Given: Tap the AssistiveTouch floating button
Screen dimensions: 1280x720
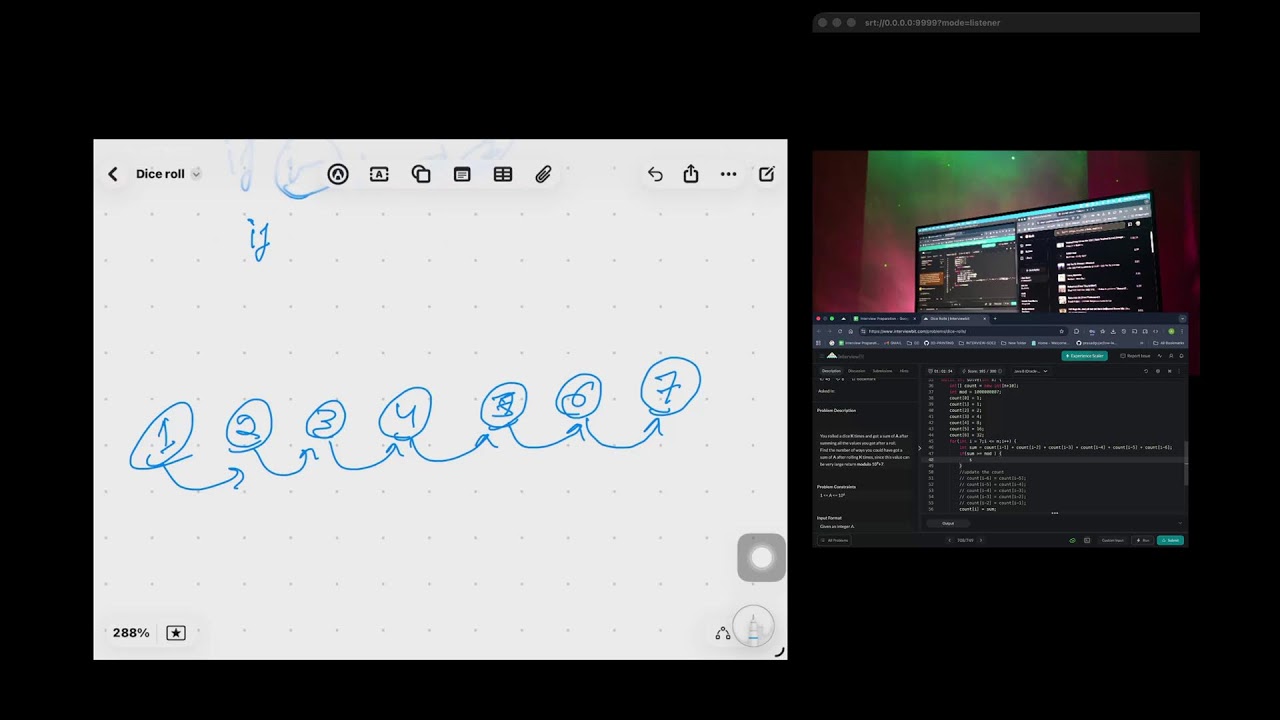Looking at the screenshot, I should pos(762,558).
